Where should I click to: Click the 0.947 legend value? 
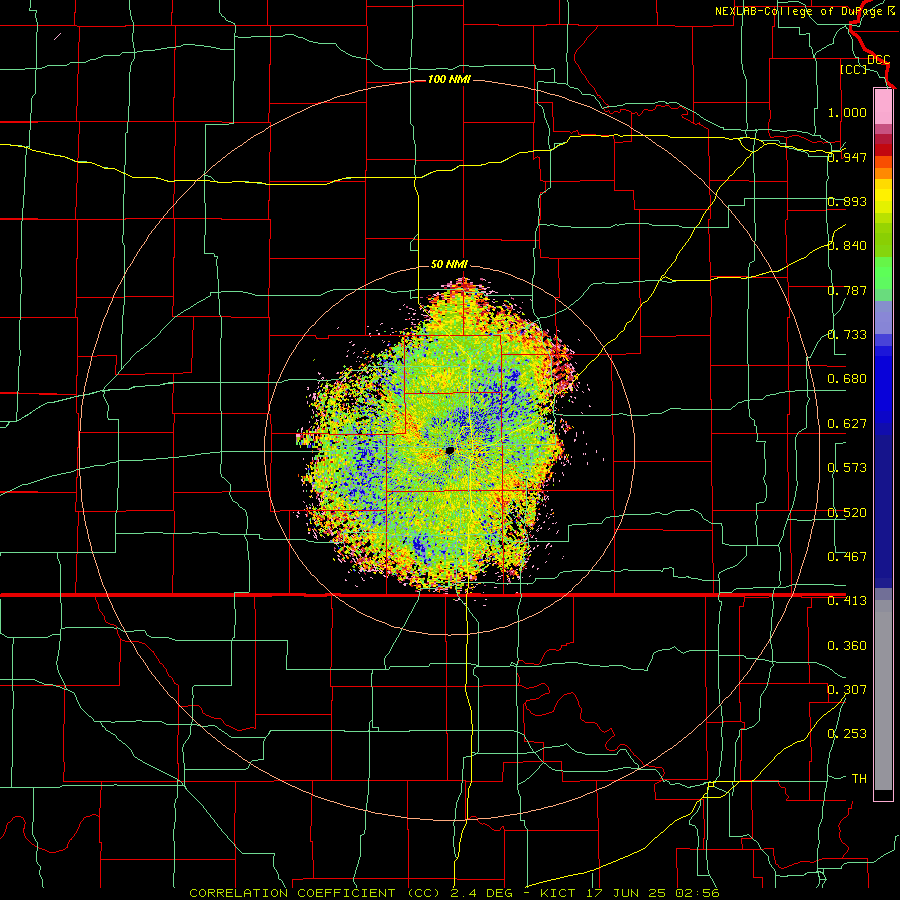pyautogui.click(x=847, y=157)
